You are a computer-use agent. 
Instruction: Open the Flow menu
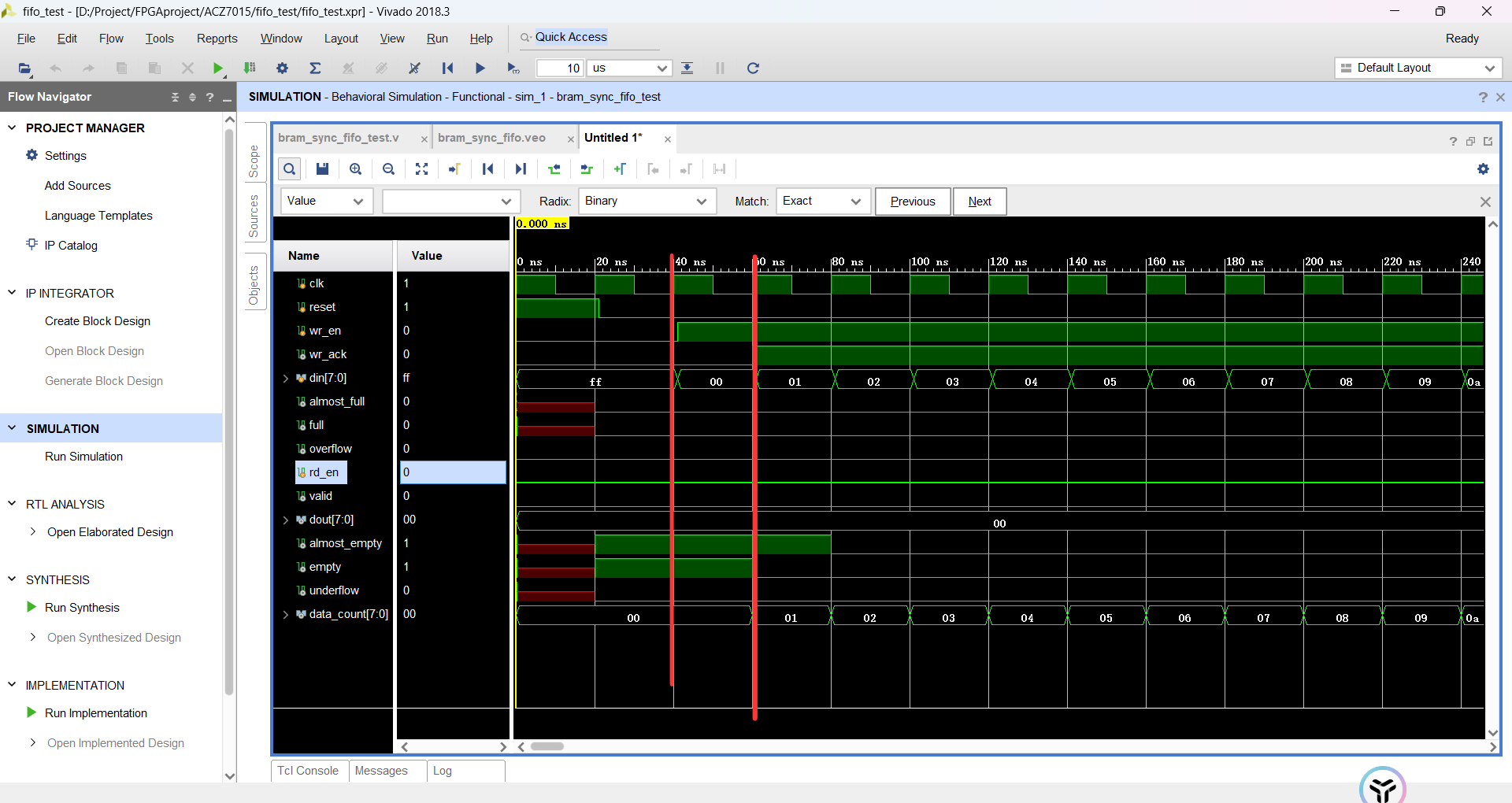point(111,39)
